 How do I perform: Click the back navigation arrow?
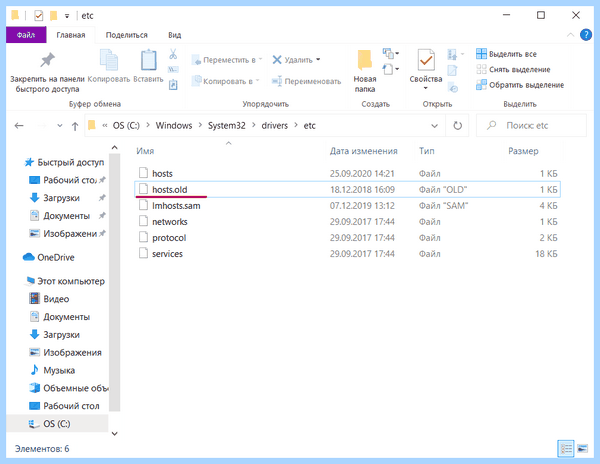point(19,125)
